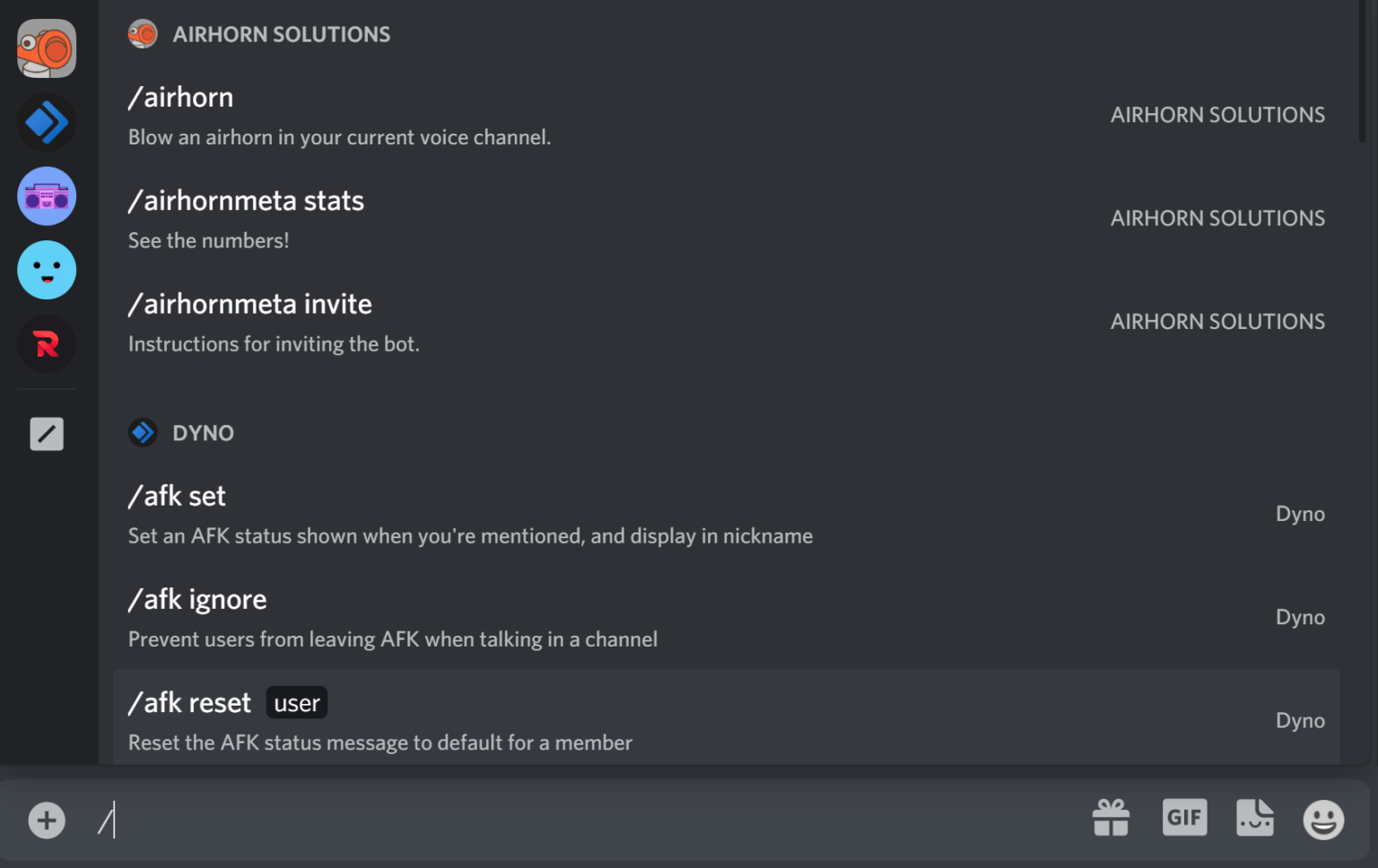Select the Airhorn Solutions bot icon in sidebar
Screen dimensions: 1378x868
(46, 48)
